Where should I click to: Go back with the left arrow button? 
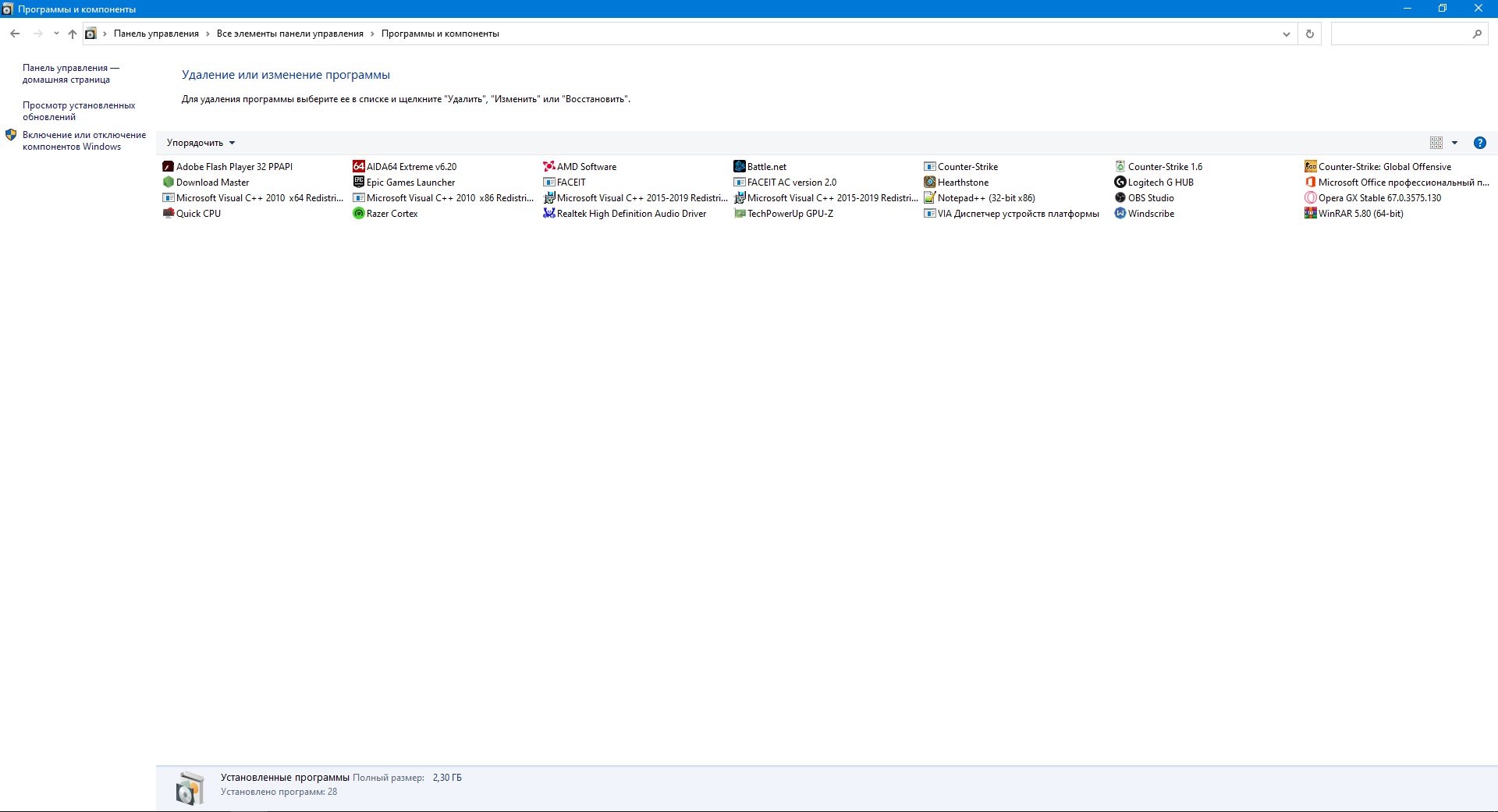coord(15,34)
